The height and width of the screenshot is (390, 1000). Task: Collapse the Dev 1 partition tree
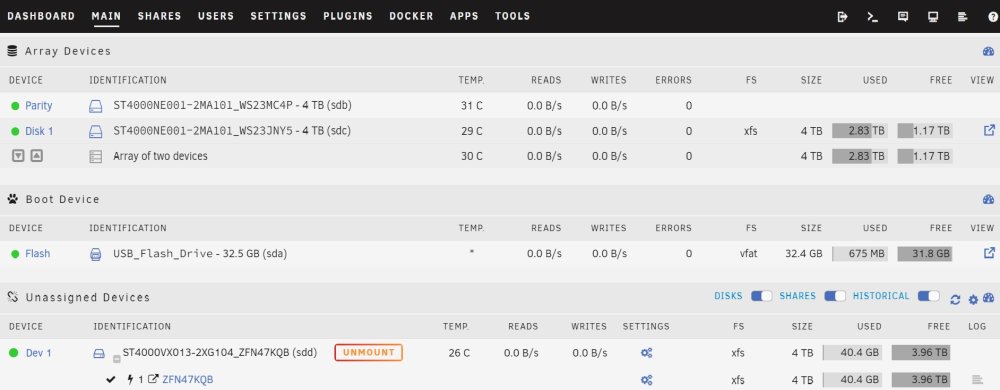click(117, 359)
